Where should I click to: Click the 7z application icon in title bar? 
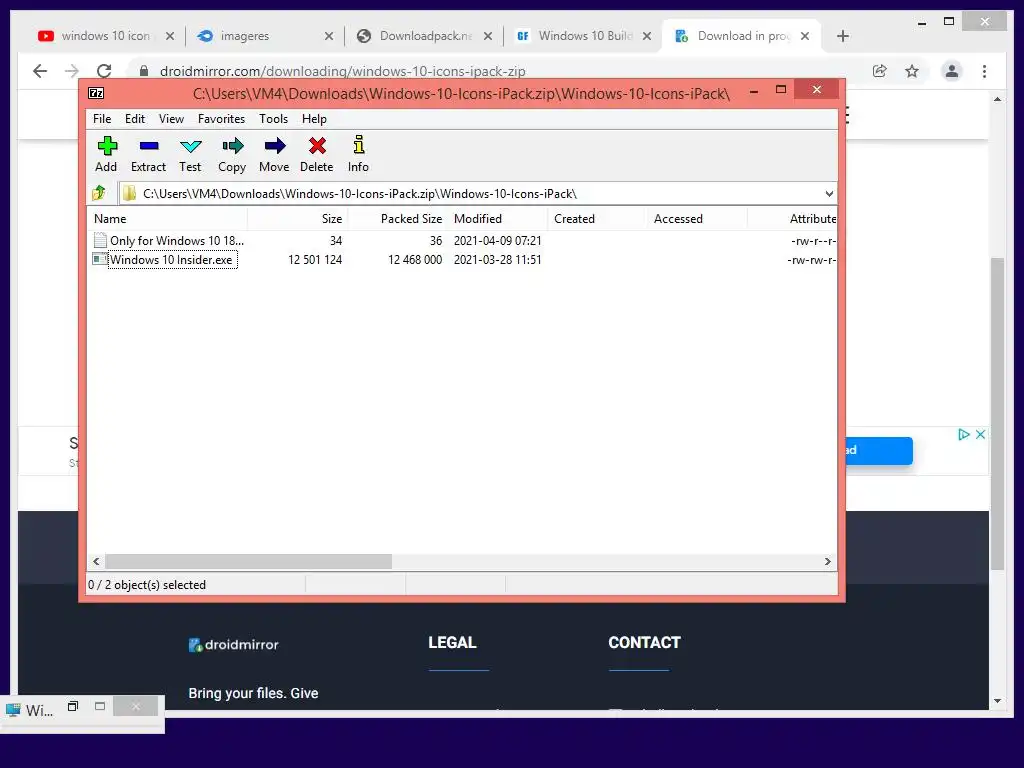click(x=96, y=93)
